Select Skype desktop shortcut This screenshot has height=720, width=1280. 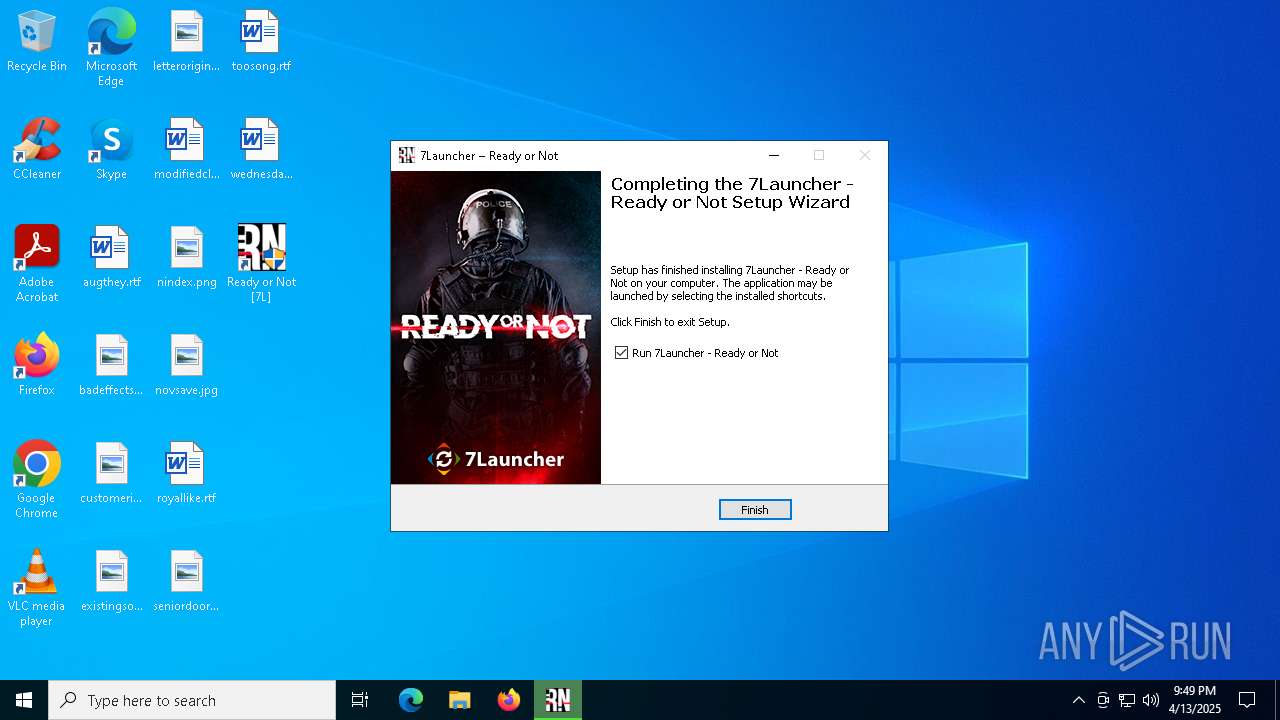point(111,150)
